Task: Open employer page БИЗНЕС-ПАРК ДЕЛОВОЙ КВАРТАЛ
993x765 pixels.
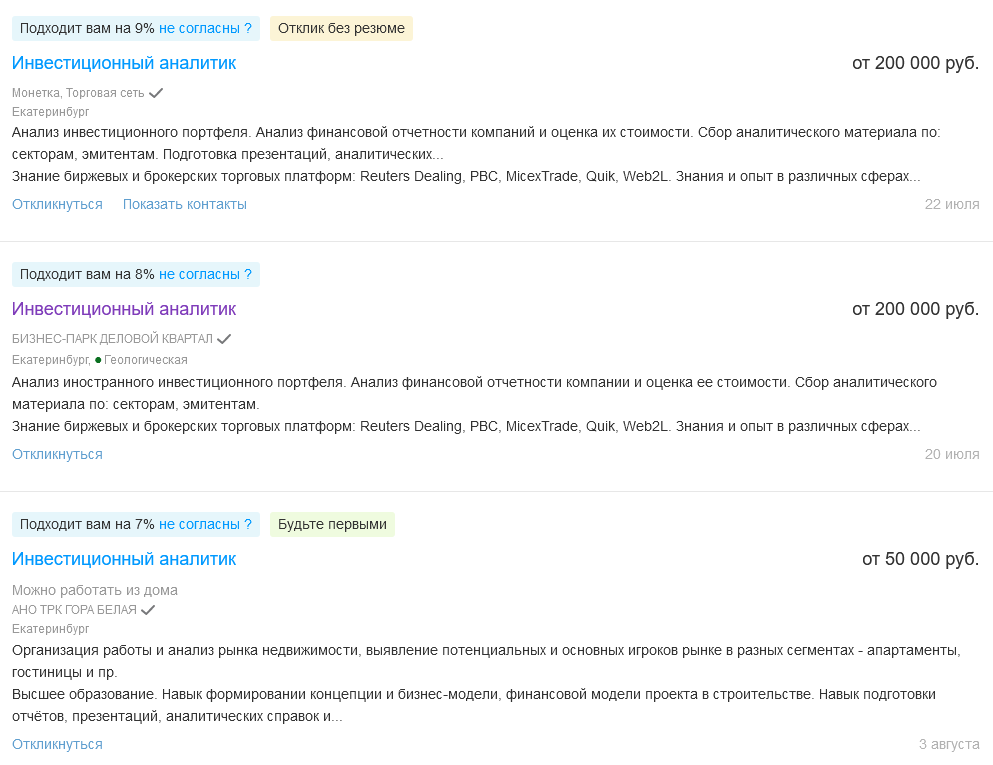Action: click(112, 339)
